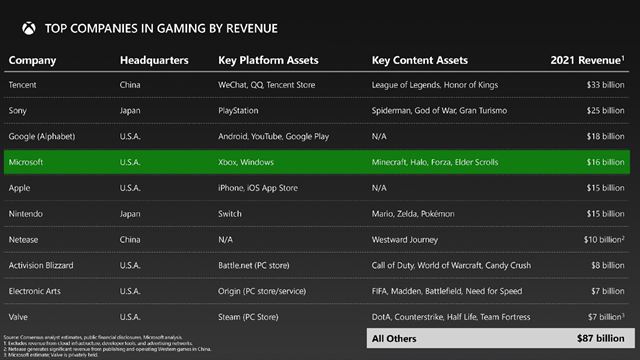Click 'China' headquarters in Netease row
This screenshot has width=640, height=360.
click(x=130, y=240)
